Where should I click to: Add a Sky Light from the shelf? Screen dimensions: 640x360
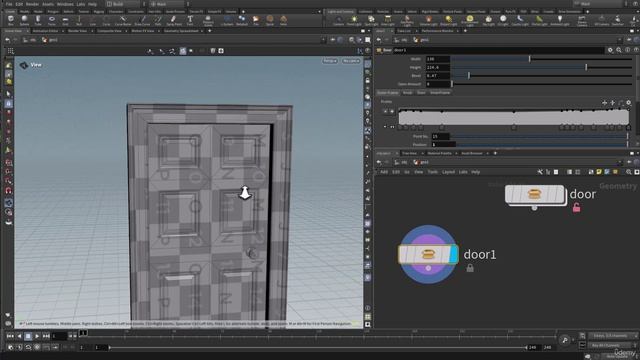(488, 20)
